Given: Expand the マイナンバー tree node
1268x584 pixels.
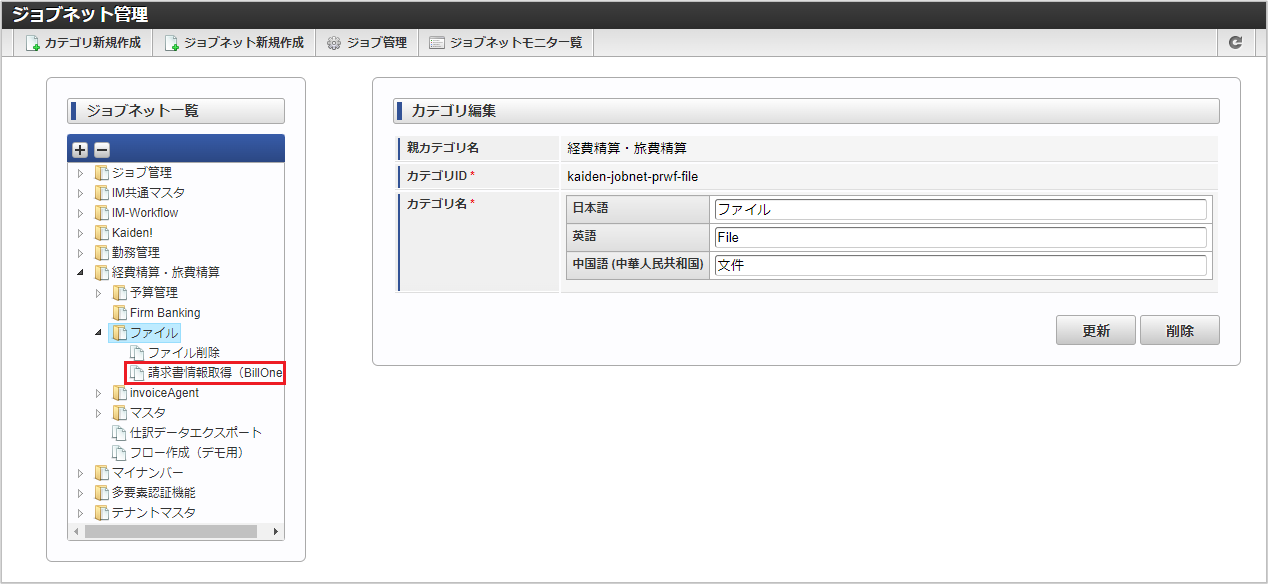Looking at the screenshot, I should pyautogui.click(x=81, y=473).
